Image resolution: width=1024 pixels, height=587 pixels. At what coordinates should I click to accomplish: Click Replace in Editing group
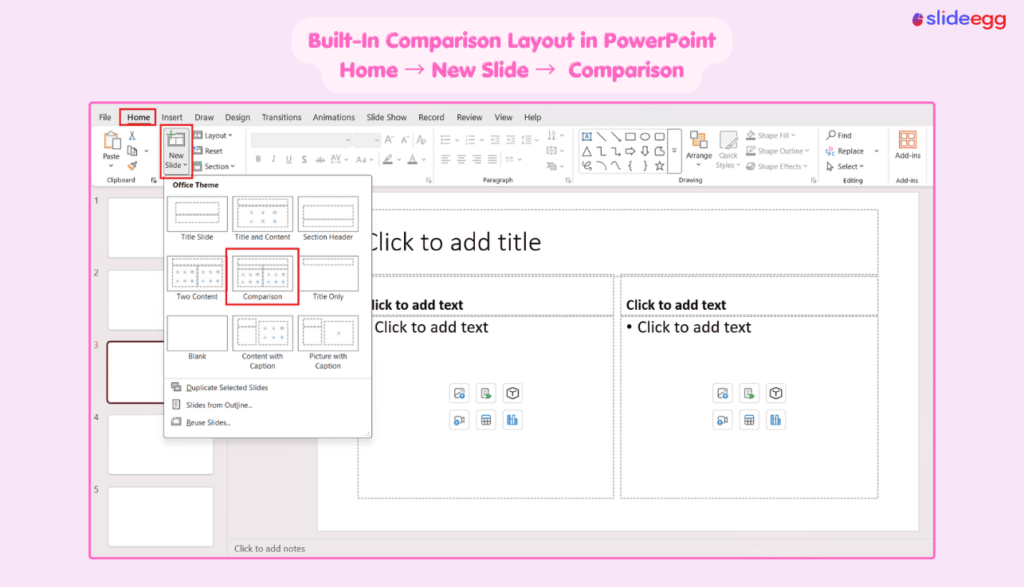(844, 151)
